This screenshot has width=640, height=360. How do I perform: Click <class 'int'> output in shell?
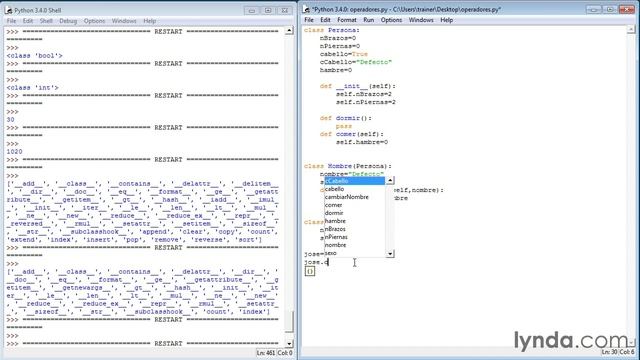(33, 87)
